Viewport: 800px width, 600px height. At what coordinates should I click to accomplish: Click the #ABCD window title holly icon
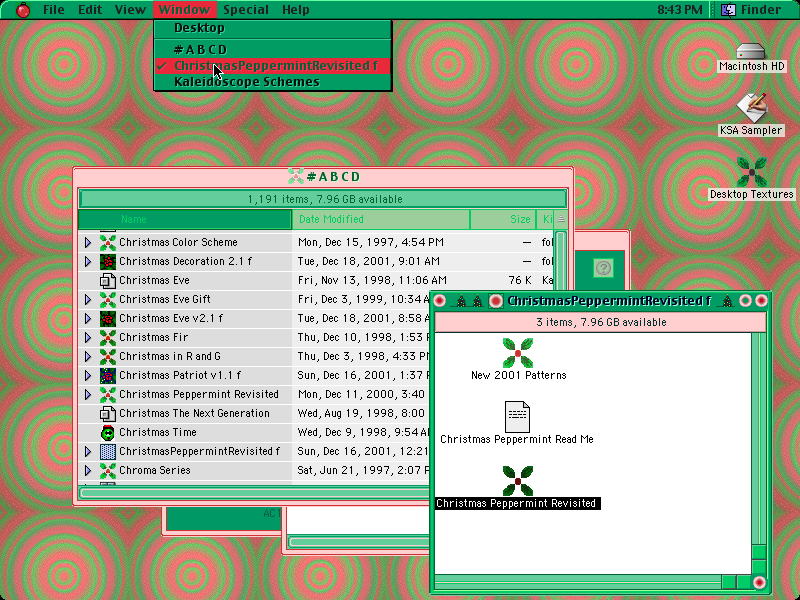click(295, 177)
